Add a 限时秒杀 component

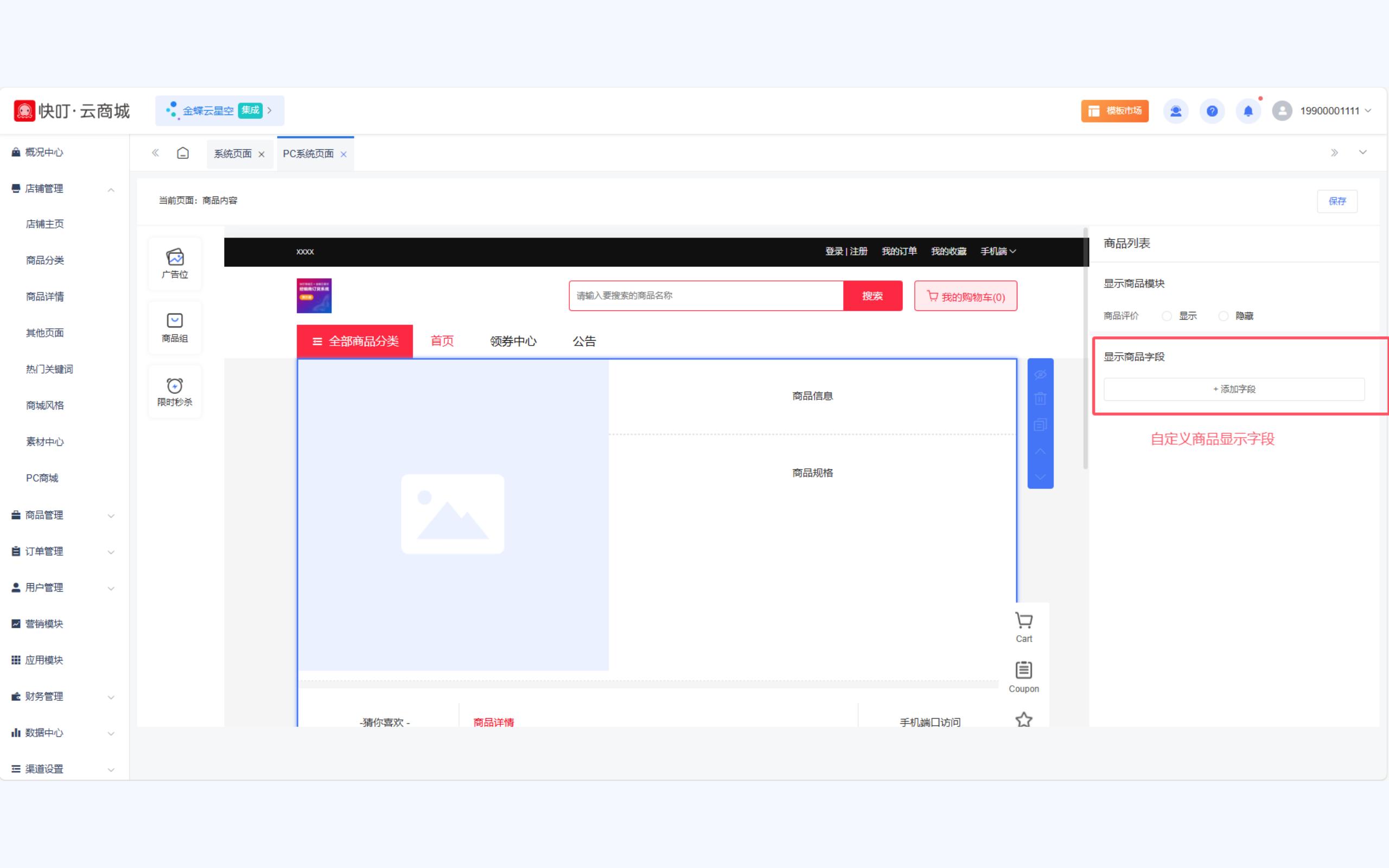175,392
